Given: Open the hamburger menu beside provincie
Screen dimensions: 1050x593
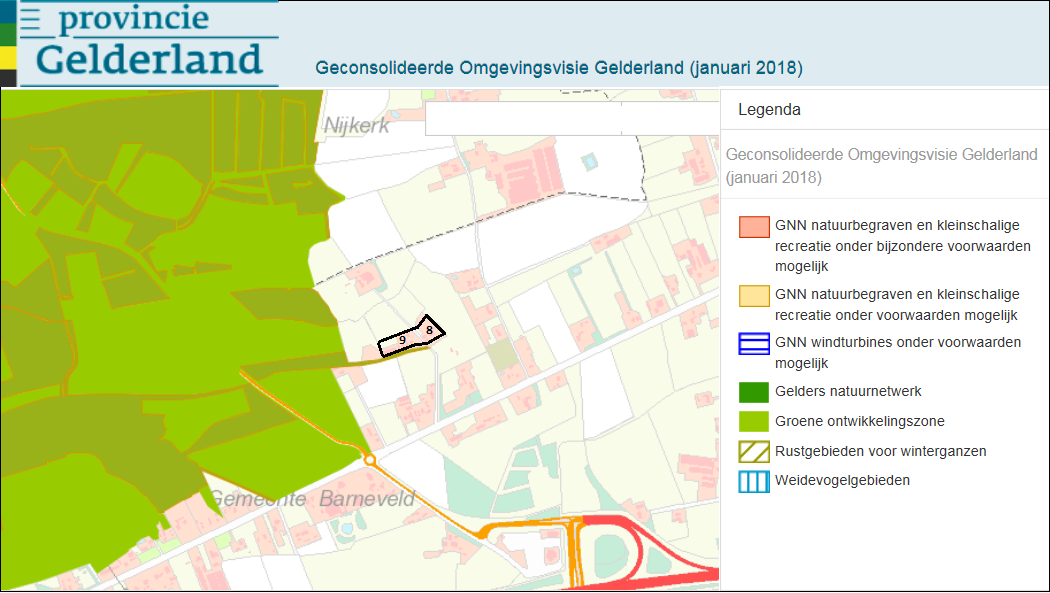Looking at the screenshot, I should 30,19.
